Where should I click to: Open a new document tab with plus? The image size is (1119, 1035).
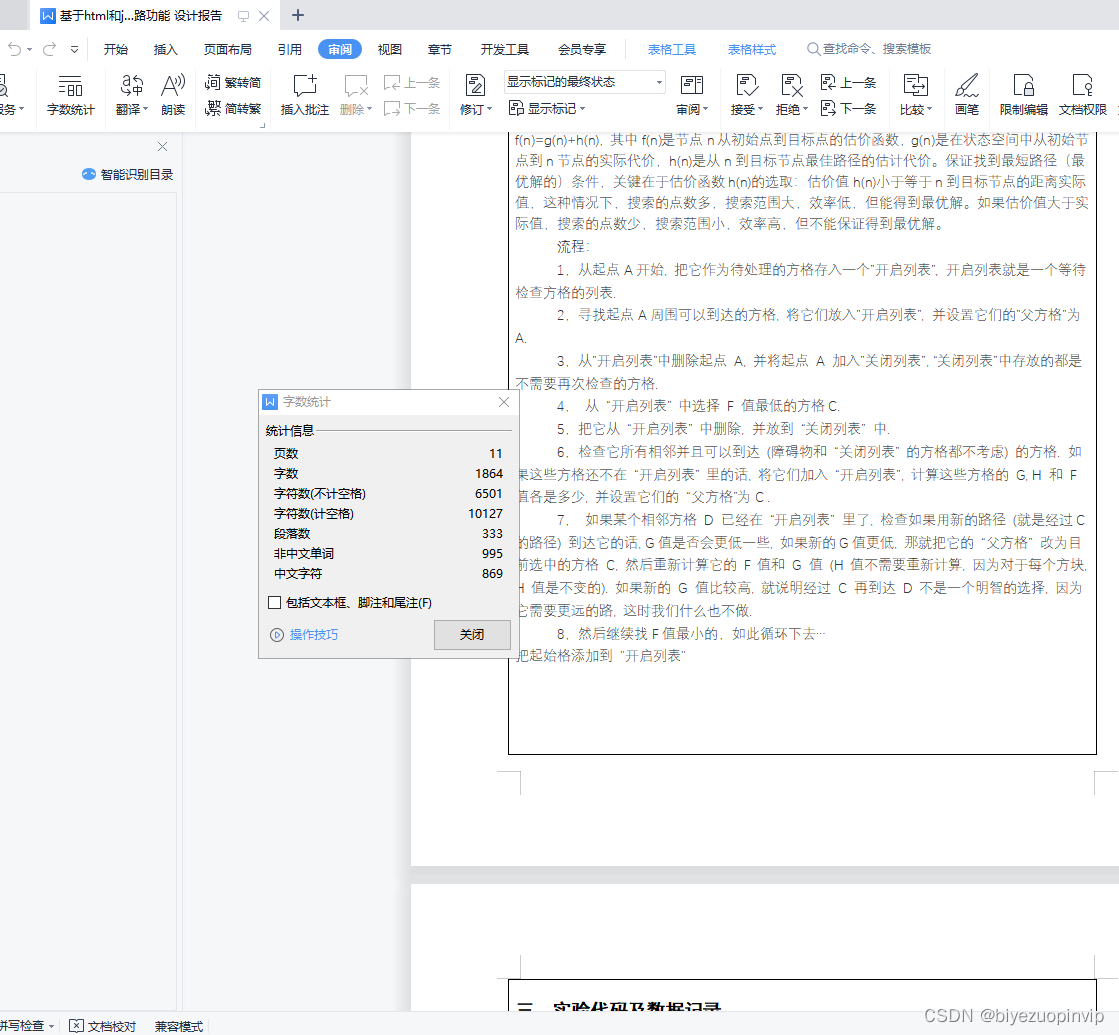298,15
